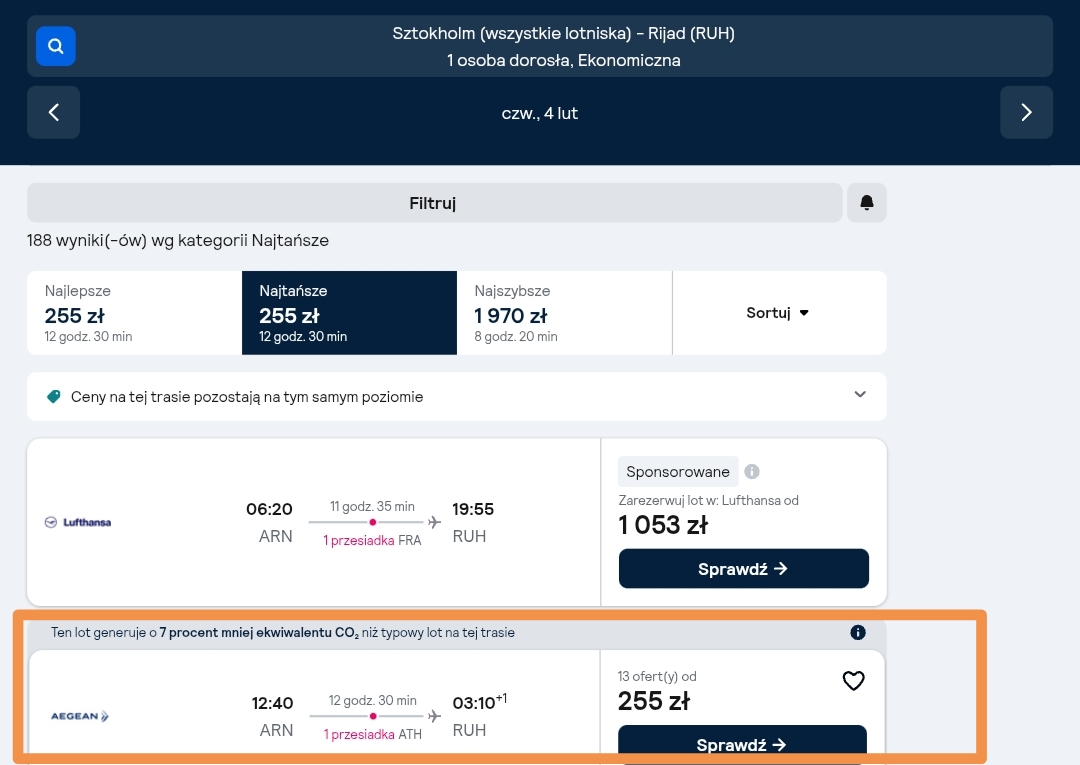
Task: Click the Sztokholm - Rijad route search field
Action: pyautogui.click(x=540, y=46)
